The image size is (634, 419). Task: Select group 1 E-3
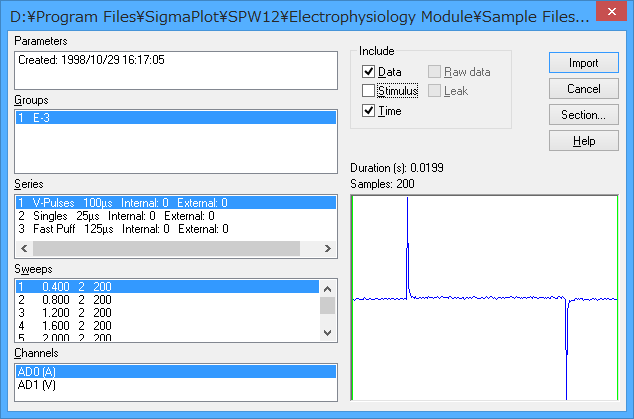coord(176,118)
